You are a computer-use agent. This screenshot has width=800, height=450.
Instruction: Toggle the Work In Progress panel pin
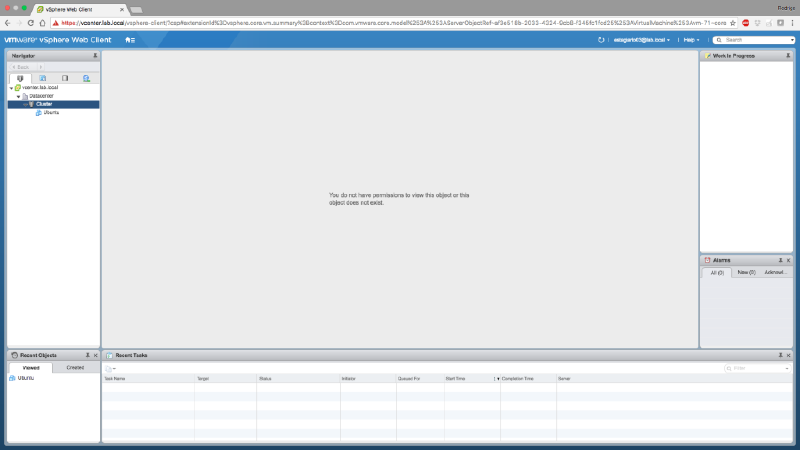(x=788, y=56)
